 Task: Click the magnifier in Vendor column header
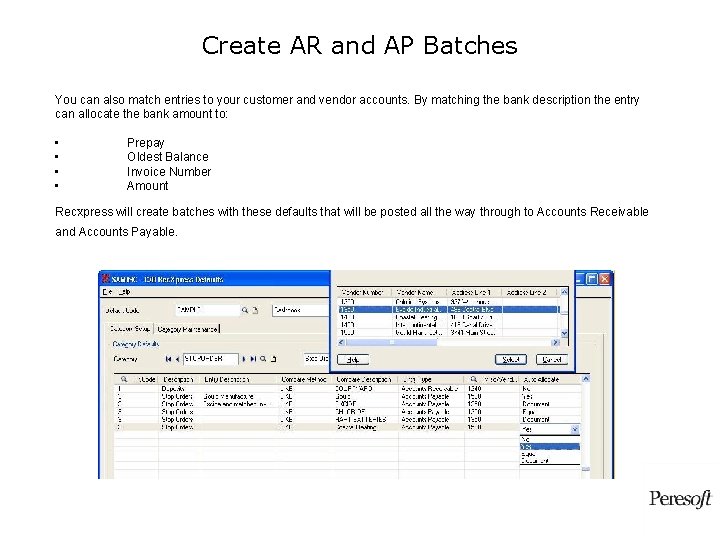pos(473,379)
